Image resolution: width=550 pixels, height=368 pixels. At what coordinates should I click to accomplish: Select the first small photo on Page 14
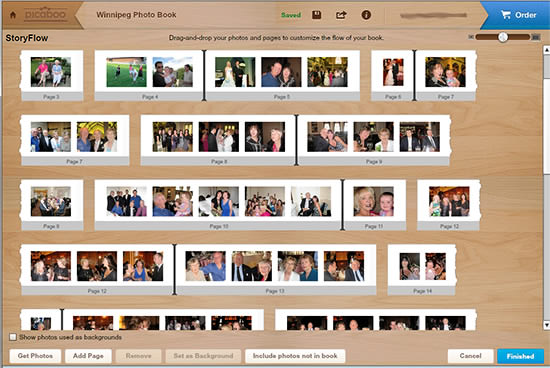(x=410, y=266)
